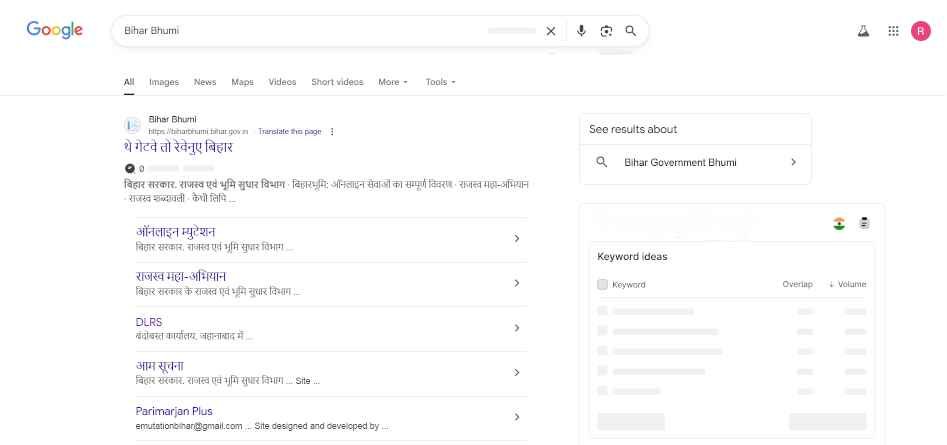The width and height of the screenshot is (947, 445).
Task: Open the Parimarjan Plus sitelink
Action: pos(174,411)
